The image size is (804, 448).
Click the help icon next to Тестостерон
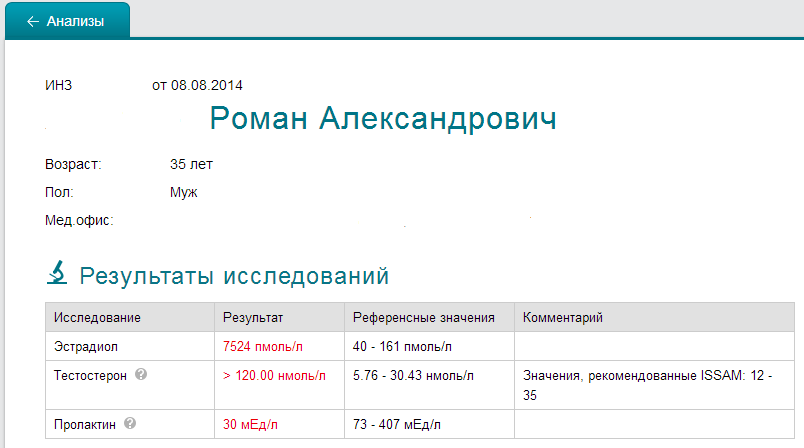point(141,375)
